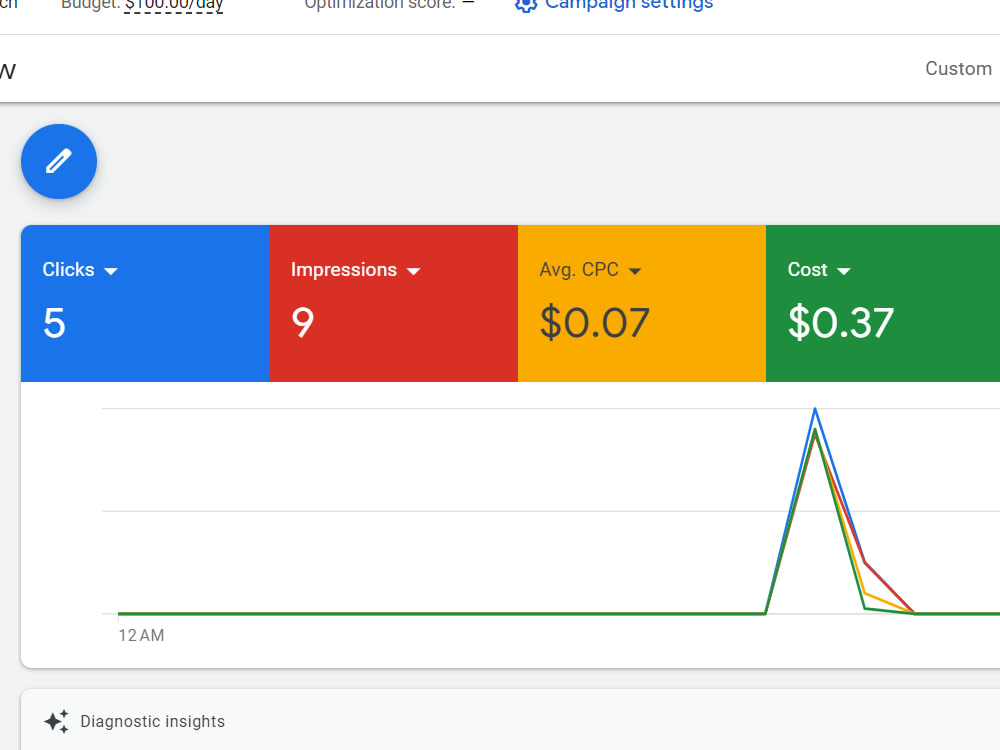Toggle the Impressions metric card
Viewport: 1000px width, 750px height.
pos(393,303)
